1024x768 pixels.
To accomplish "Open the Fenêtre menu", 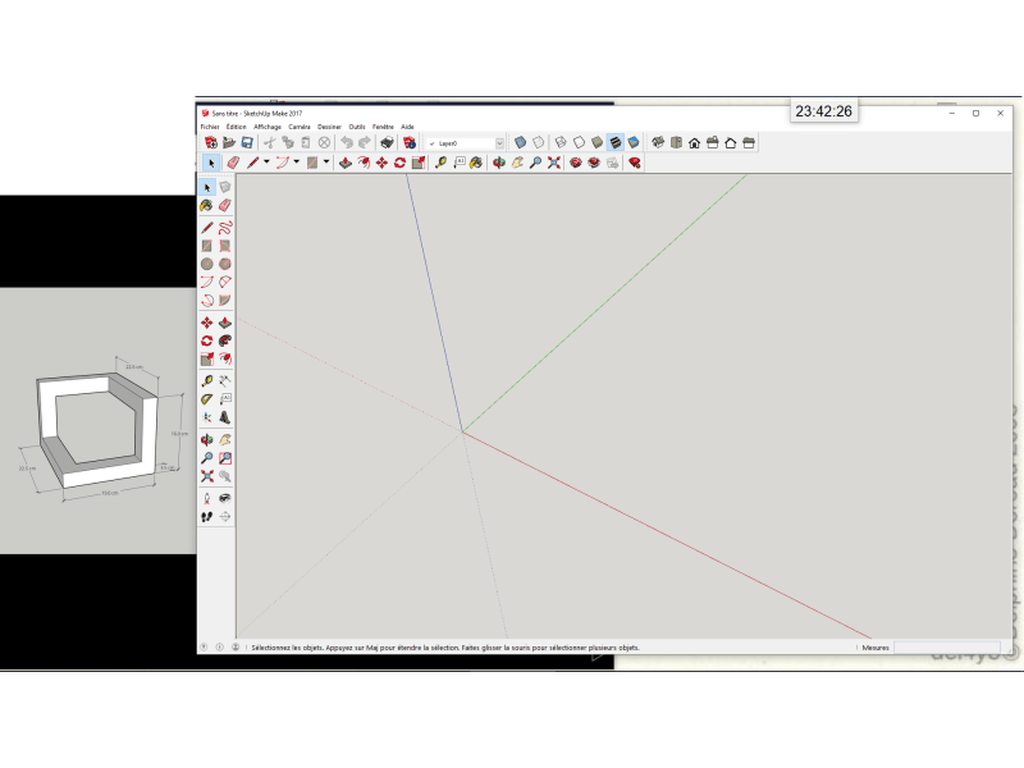I will 383,127.
